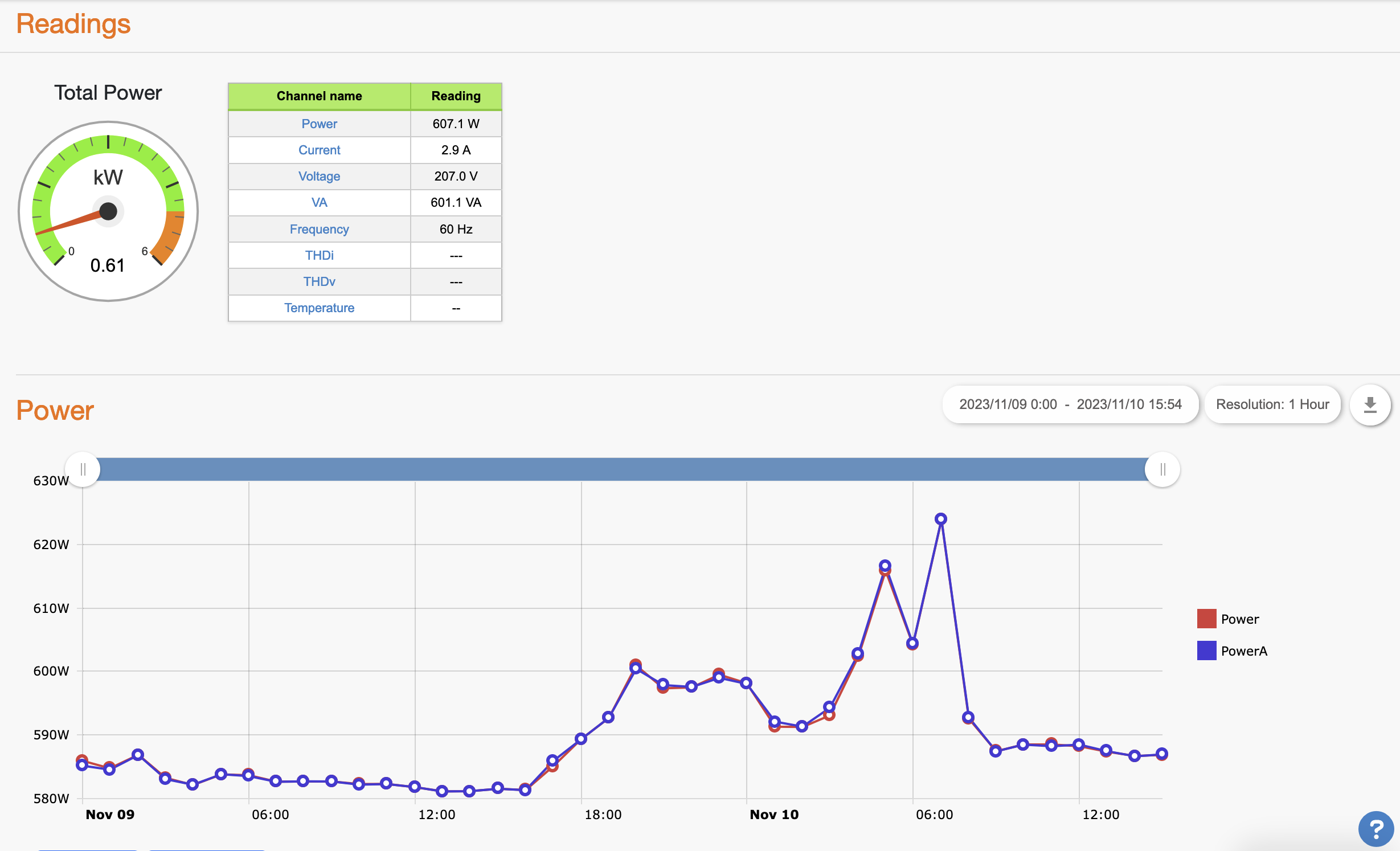Viewport: 1400px width, 851px height.
Task: Select the Temperature channel link
Action: pos(319,308)
